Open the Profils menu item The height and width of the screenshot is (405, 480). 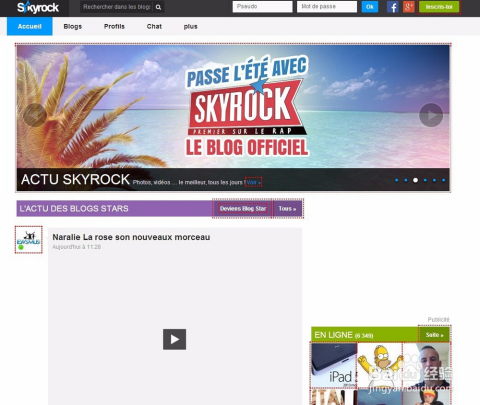(114, 26)
